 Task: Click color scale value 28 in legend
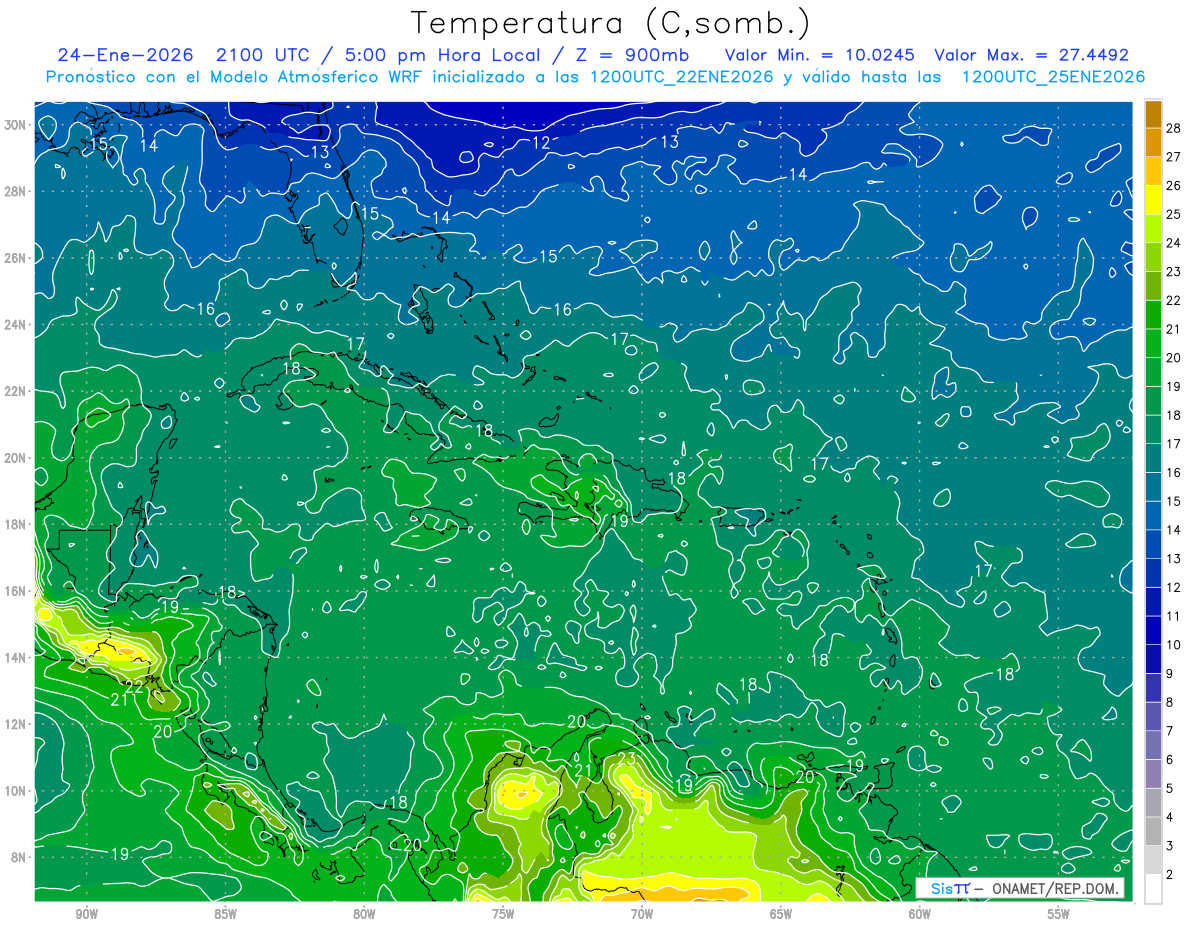point(1174,126)
